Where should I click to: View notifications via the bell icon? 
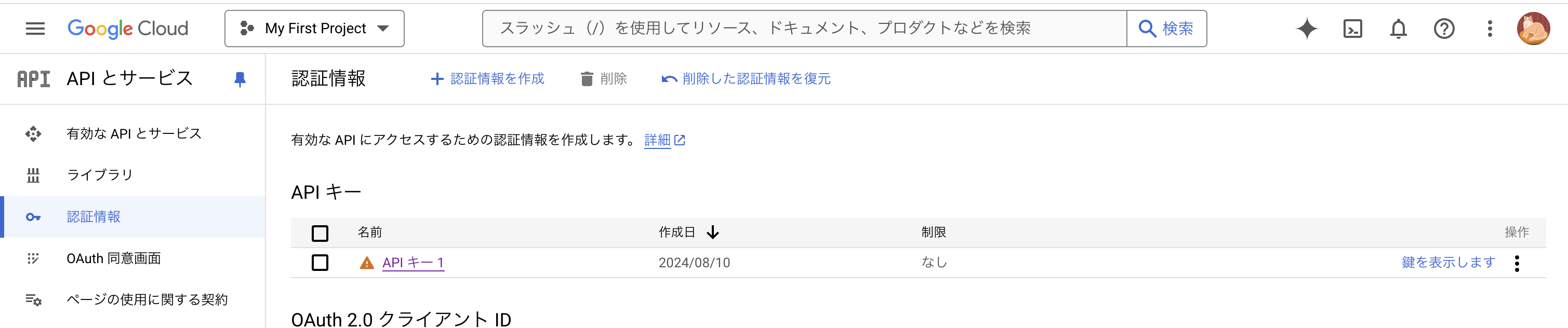pos(1398,28)
